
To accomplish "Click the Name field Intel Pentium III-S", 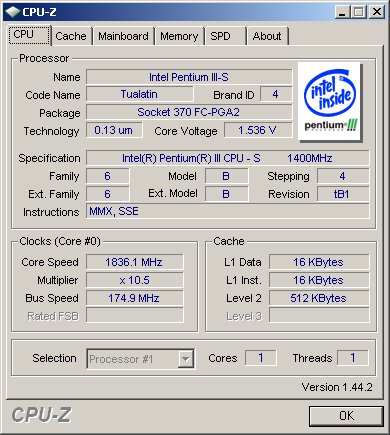I will click(x=189, y=77).
